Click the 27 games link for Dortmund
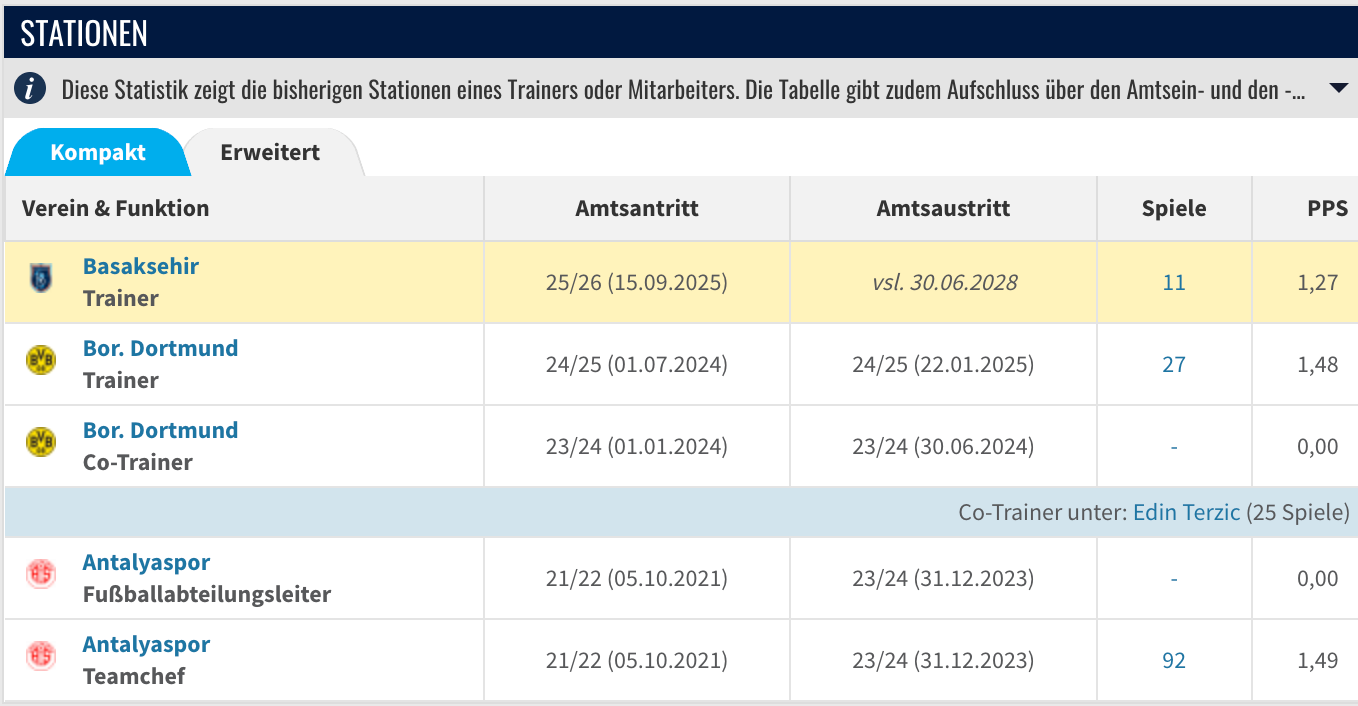Screen dimensions: 1358x706 [1174, 364]
